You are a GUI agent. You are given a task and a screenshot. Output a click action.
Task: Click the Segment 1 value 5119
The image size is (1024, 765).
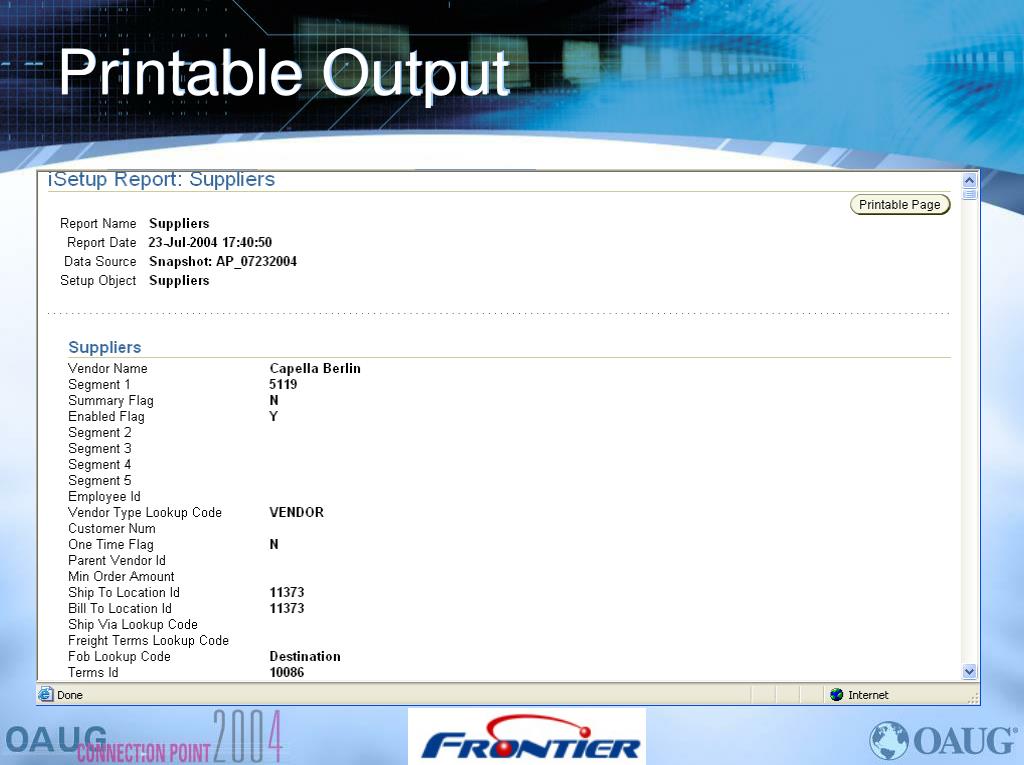point(283,384)
